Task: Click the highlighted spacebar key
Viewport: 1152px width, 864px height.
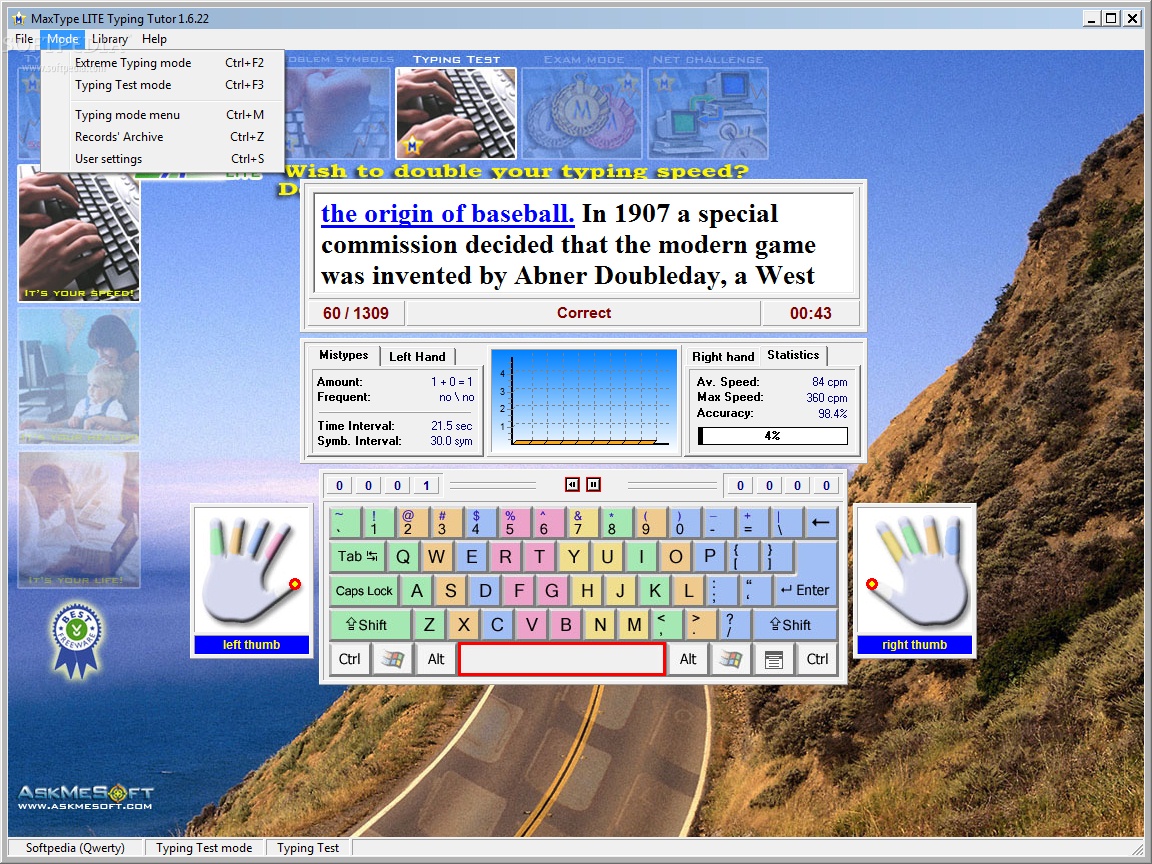Action: click(562, 659)
